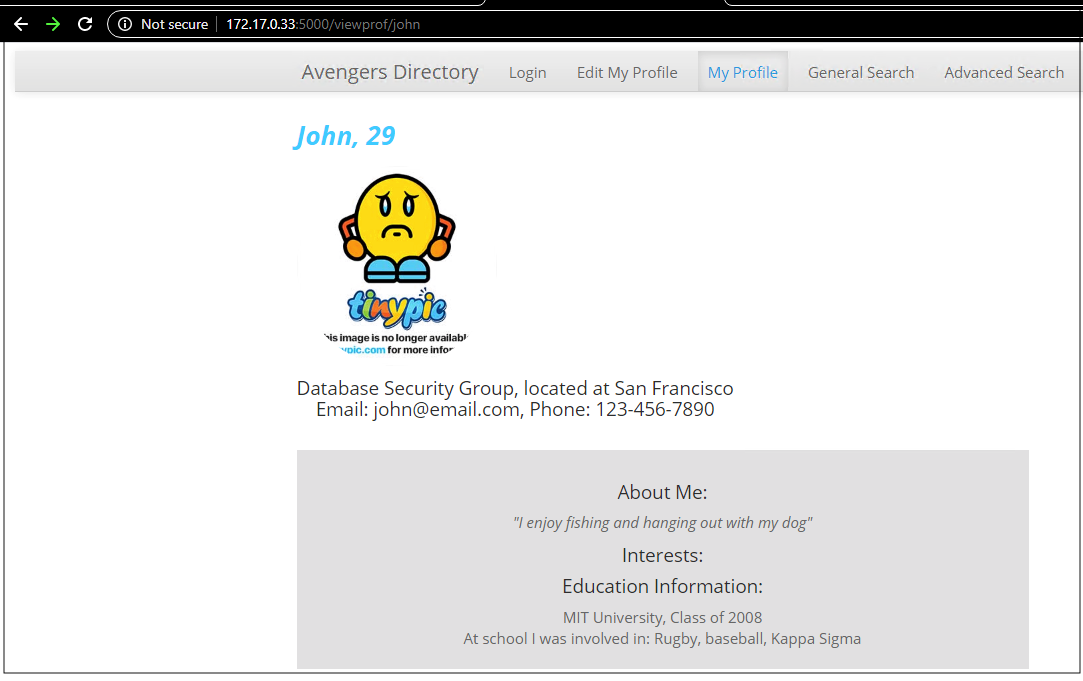Click MIT University, Class of 2008
The width and height of the screenshot is (1083, 681).
(x=662, y=617)
